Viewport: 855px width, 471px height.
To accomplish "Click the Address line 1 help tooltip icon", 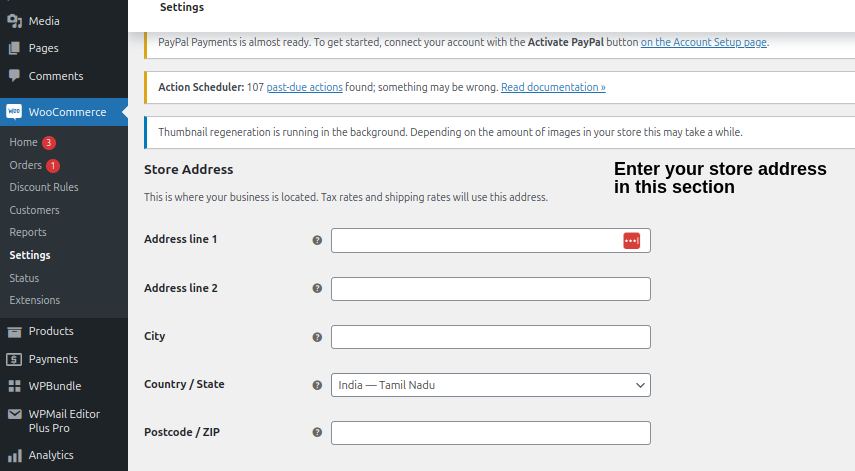I will click(317, 240).
